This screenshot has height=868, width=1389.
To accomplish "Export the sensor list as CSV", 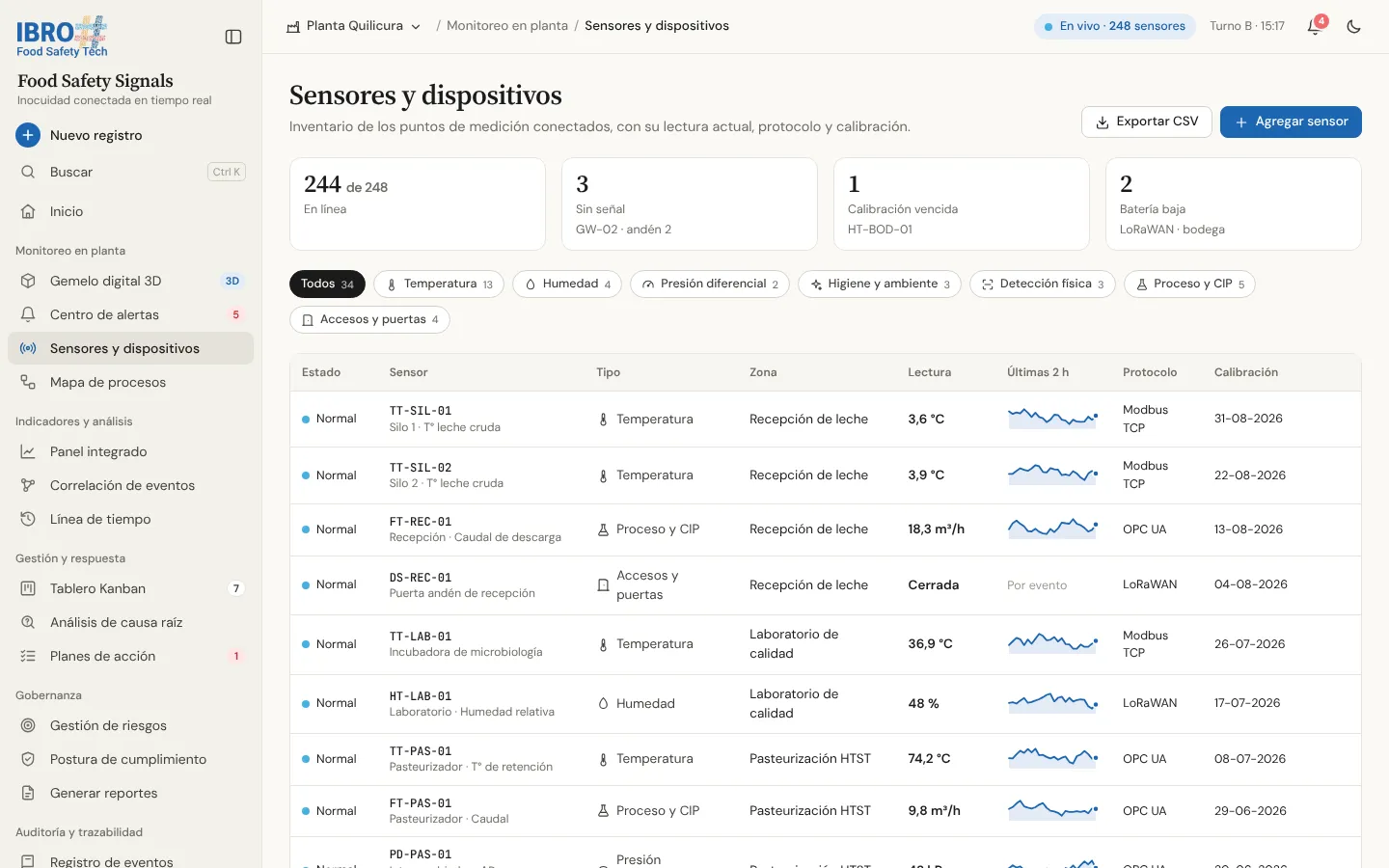I will pos(1146,122).
